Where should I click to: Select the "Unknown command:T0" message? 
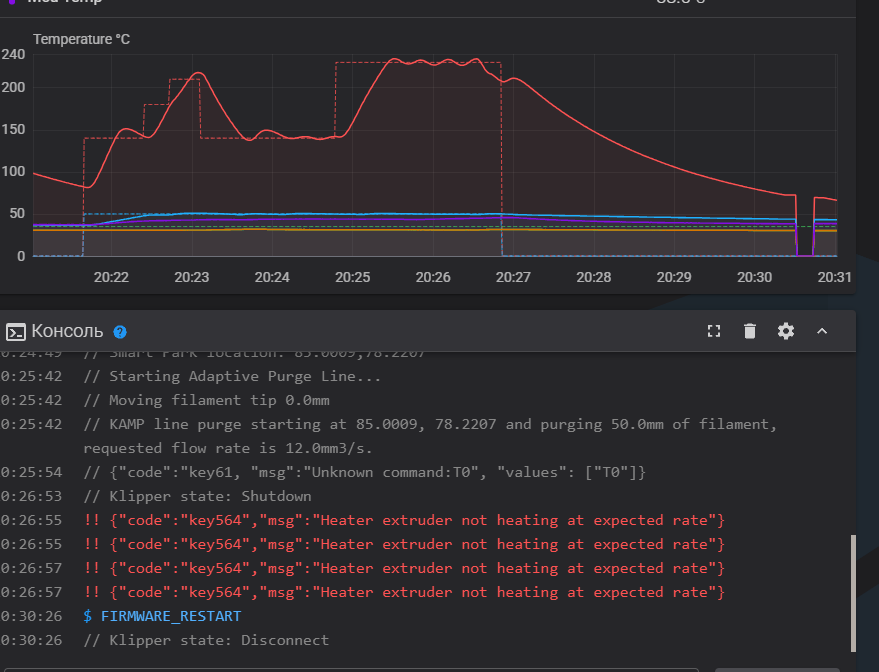tap(364, 472)
